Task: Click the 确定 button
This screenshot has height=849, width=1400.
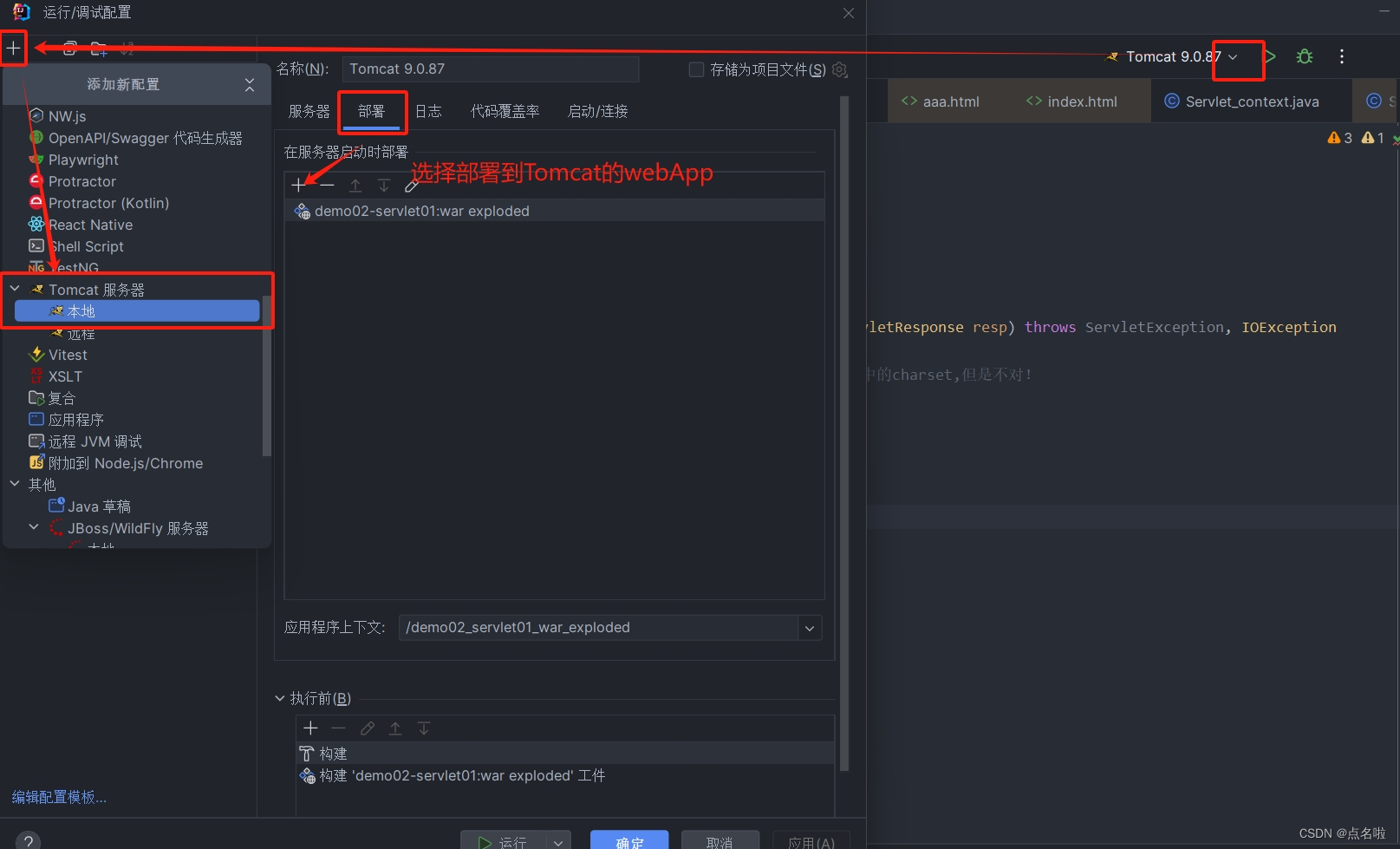Action: (x=629, y=840)
